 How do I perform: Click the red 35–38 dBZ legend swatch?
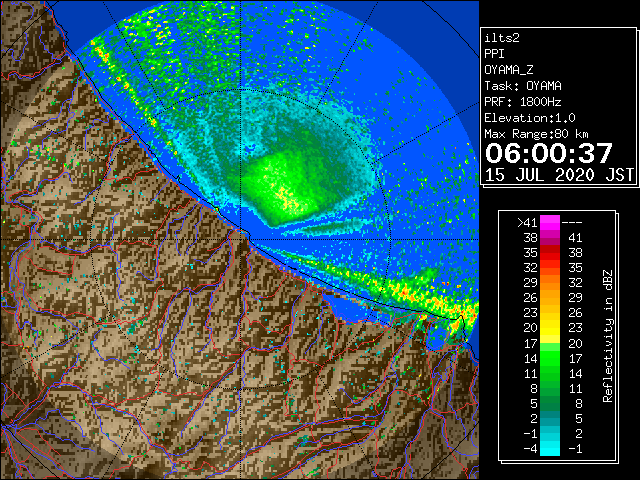(550, 253)
